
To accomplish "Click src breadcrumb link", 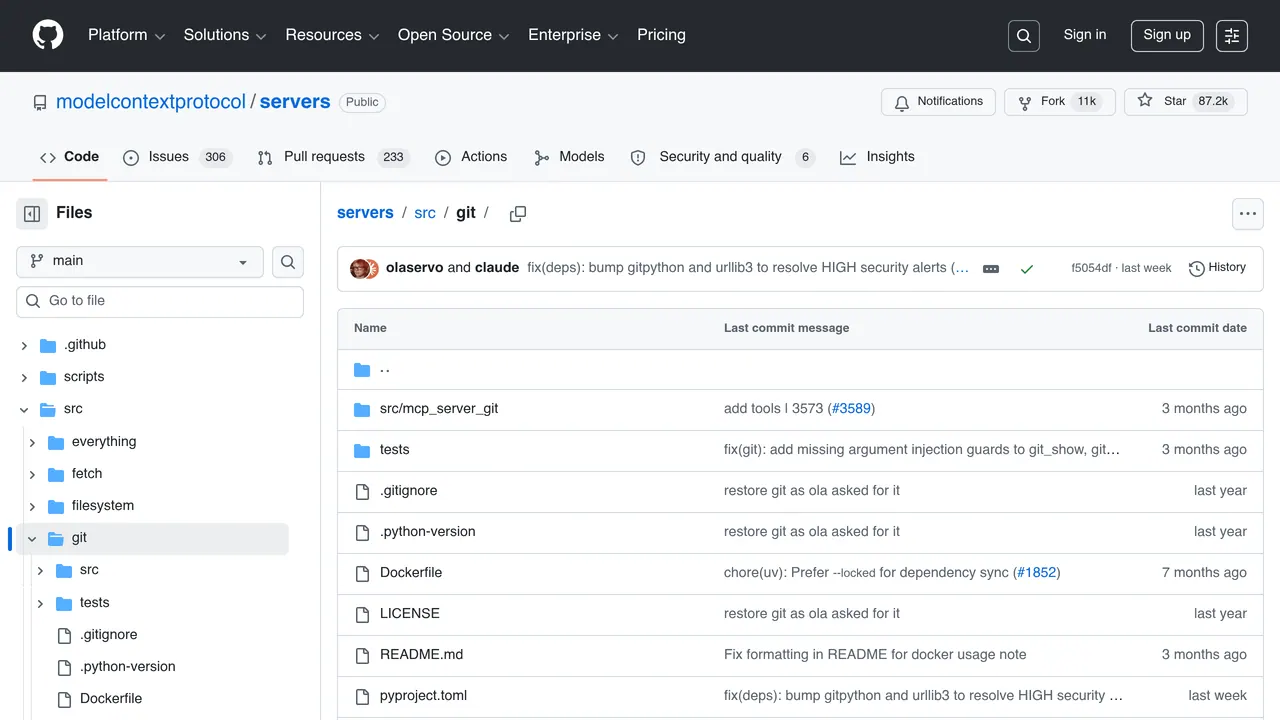I will point(425,213).
